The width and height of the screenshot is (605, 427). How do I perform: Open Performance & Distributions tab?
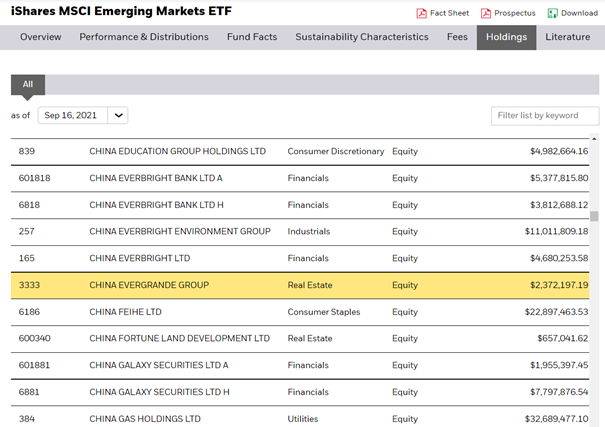144,37
